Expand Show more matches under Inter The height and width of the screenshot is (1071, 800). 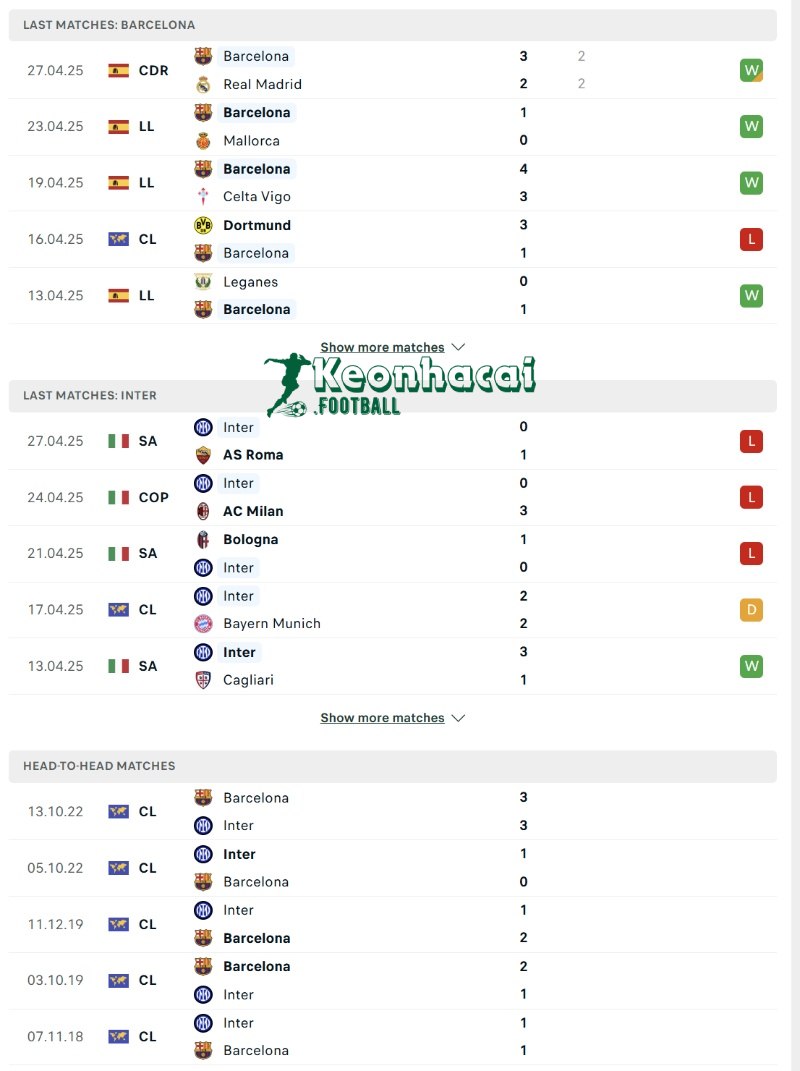pos(384,717)
